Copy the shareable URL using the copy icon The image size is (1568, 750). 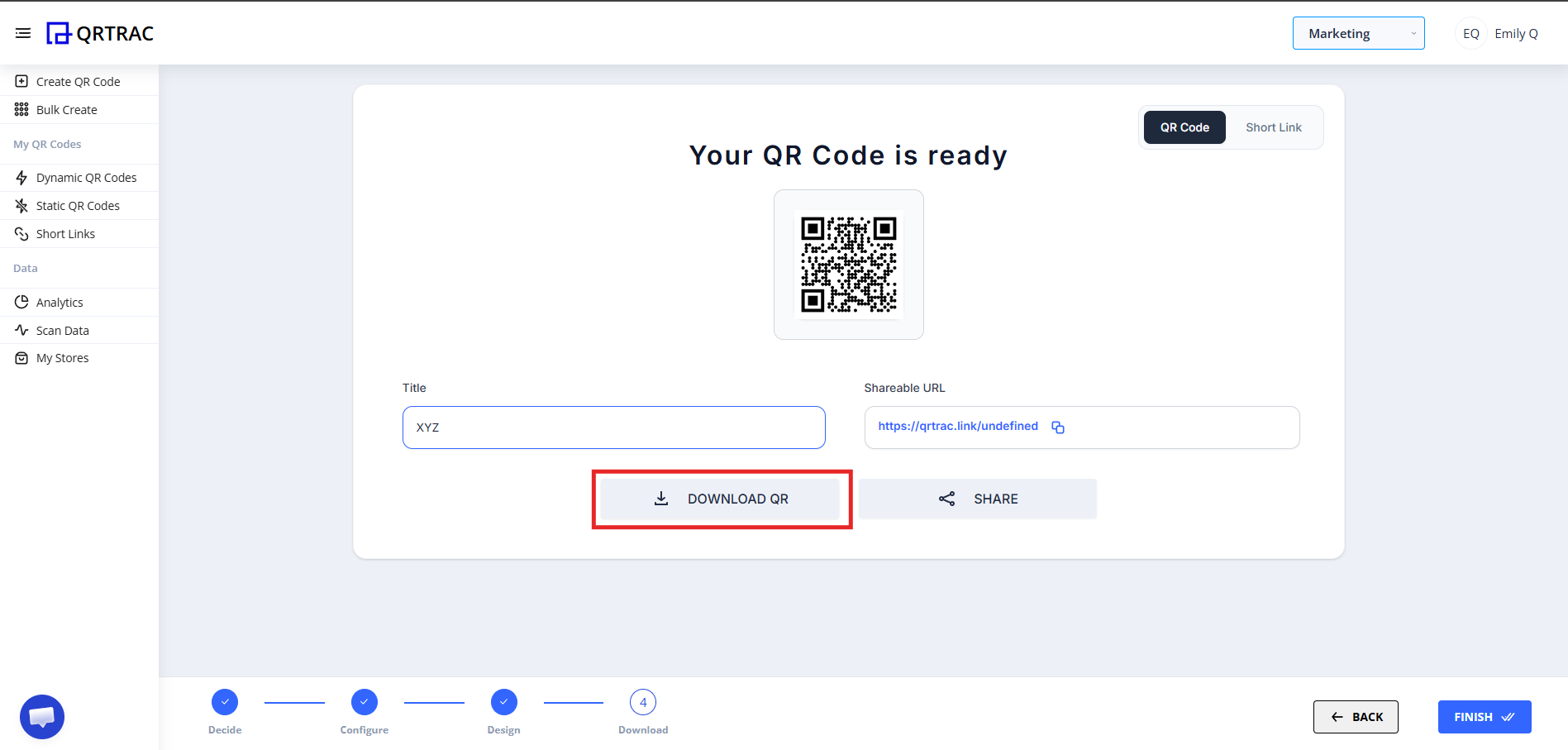click(x=1058, y=427)
